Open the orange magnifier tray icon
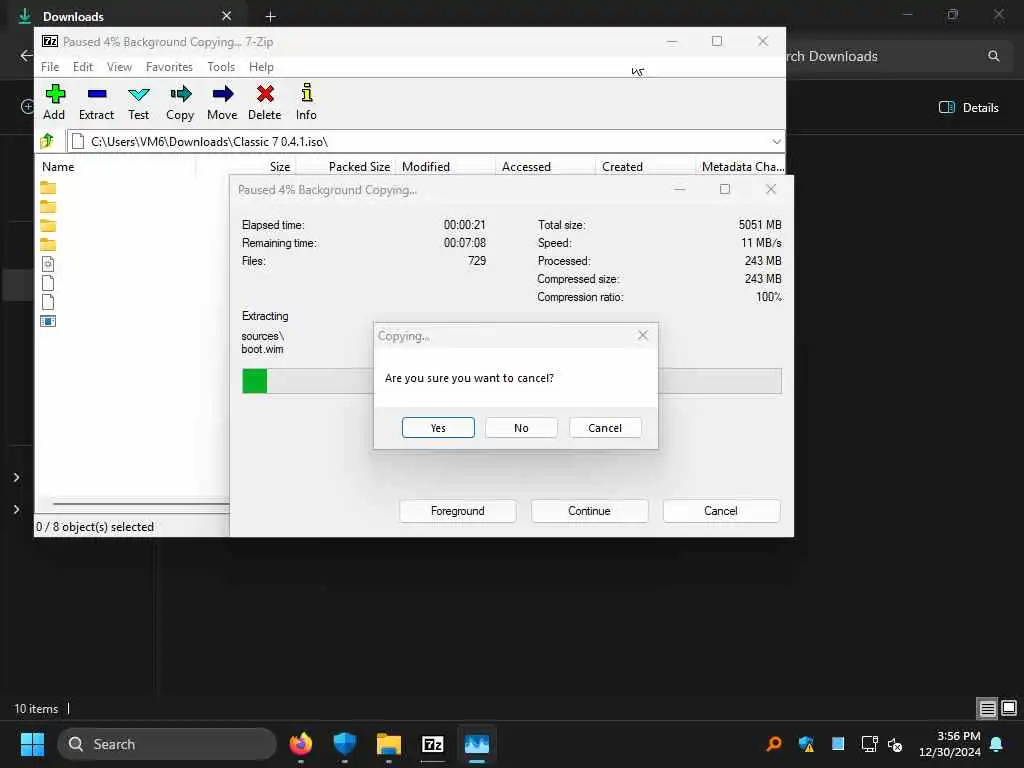Image resolution: width=1024 pixels, height=768 pixels. [x=774, y=744]
